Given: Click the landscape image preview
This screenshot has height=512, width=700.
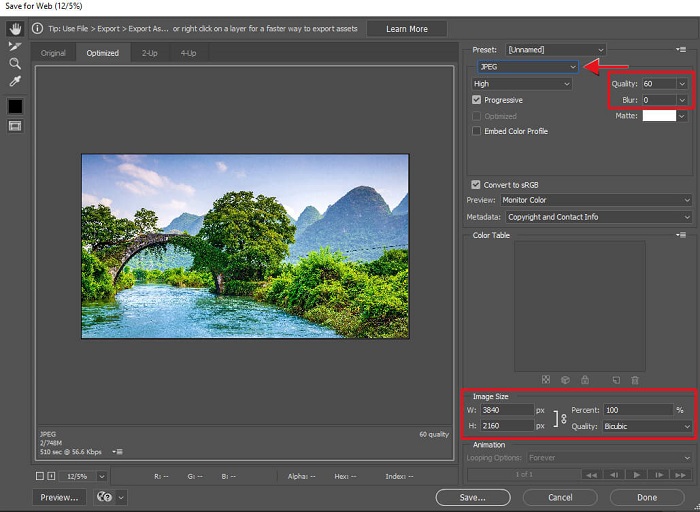Looking at the screenshot, I should pyautogui.click(x=245, y=246).
